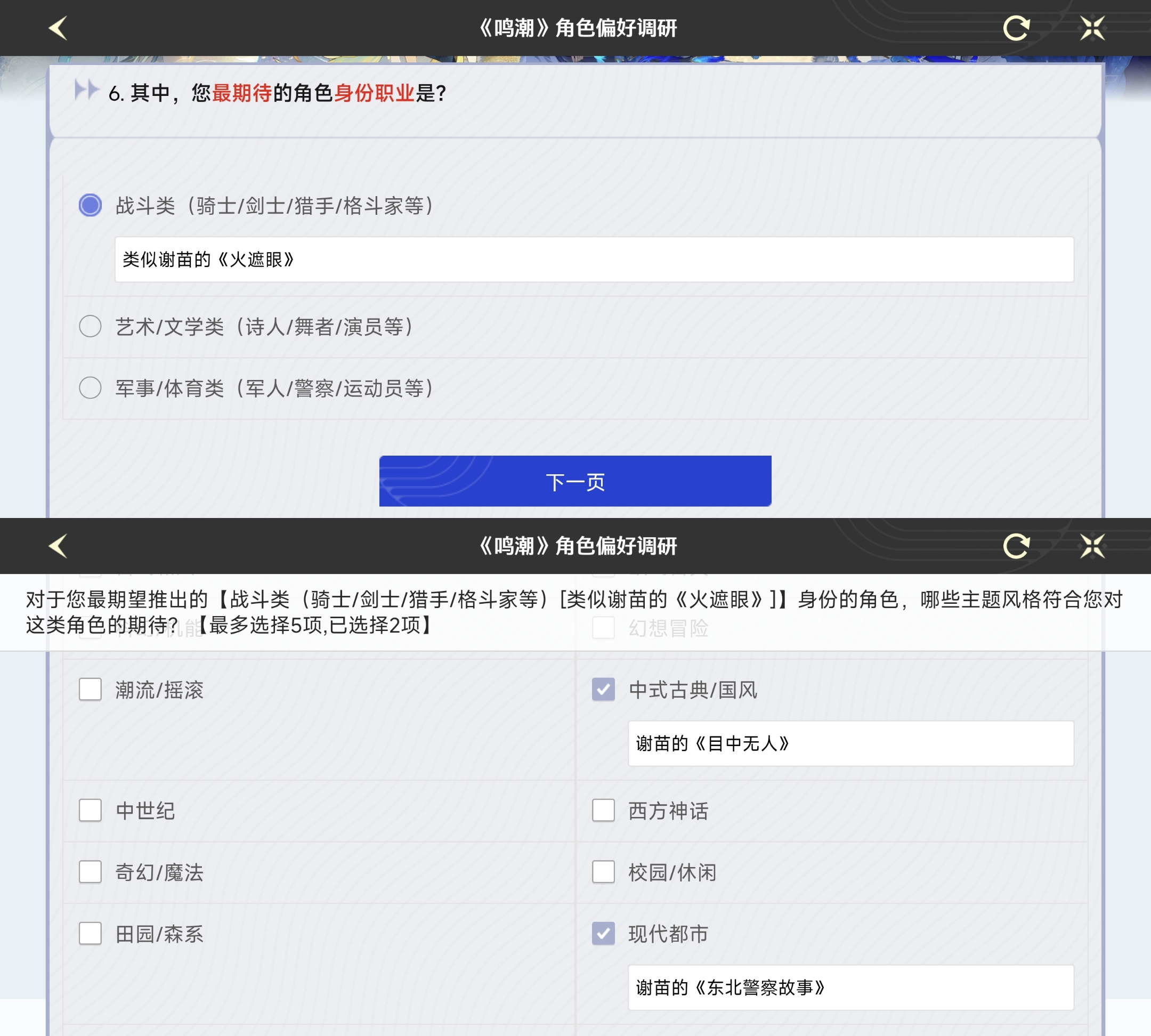This screenshot has width=1151, height=1036.
Task: Select the 战斗类 radio option
Action: click(x=90, y=206)
